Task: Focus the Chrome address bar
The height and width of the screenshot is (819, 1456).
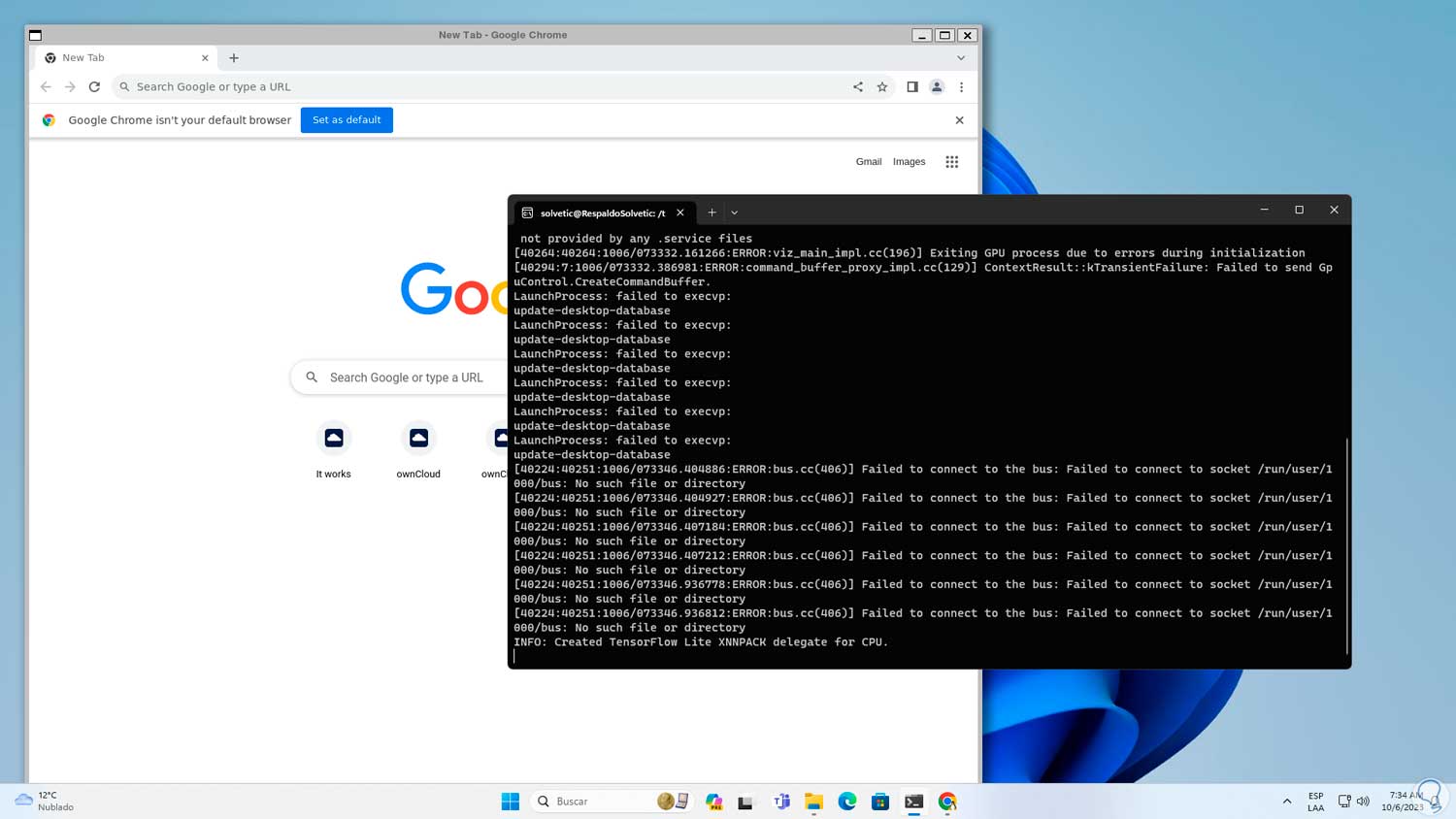Action: (485, 87)
